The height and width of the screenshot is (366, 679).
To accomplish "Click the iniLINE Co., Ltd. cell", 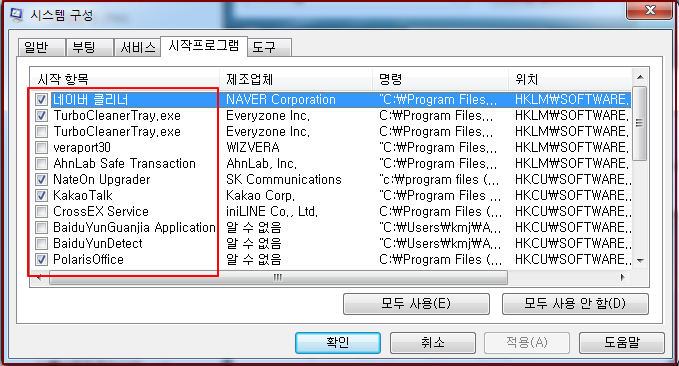I will (272, 212).
